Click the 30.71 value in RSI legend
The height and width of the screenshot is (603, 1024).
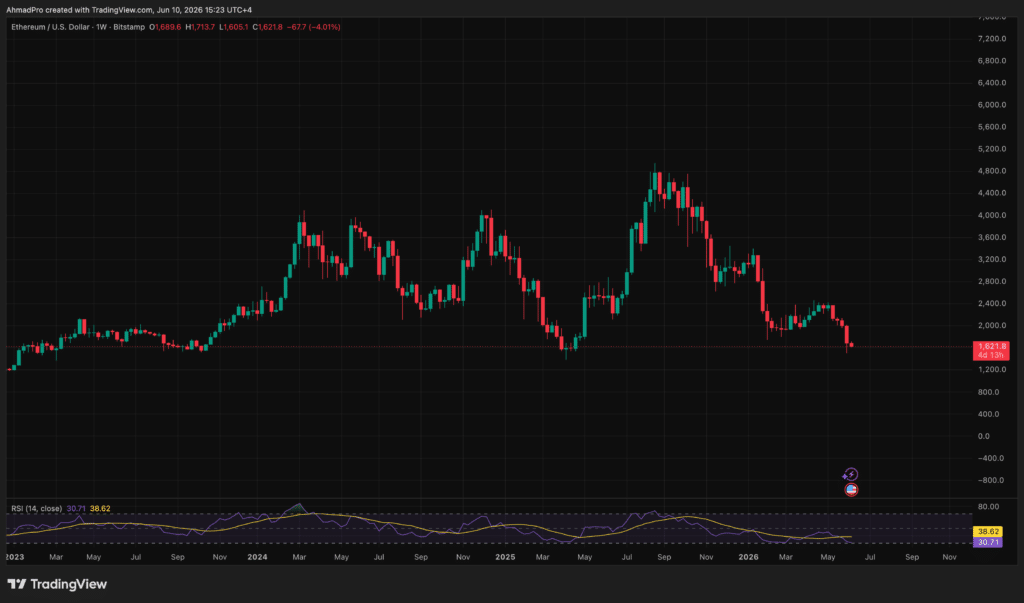[76, 508]
